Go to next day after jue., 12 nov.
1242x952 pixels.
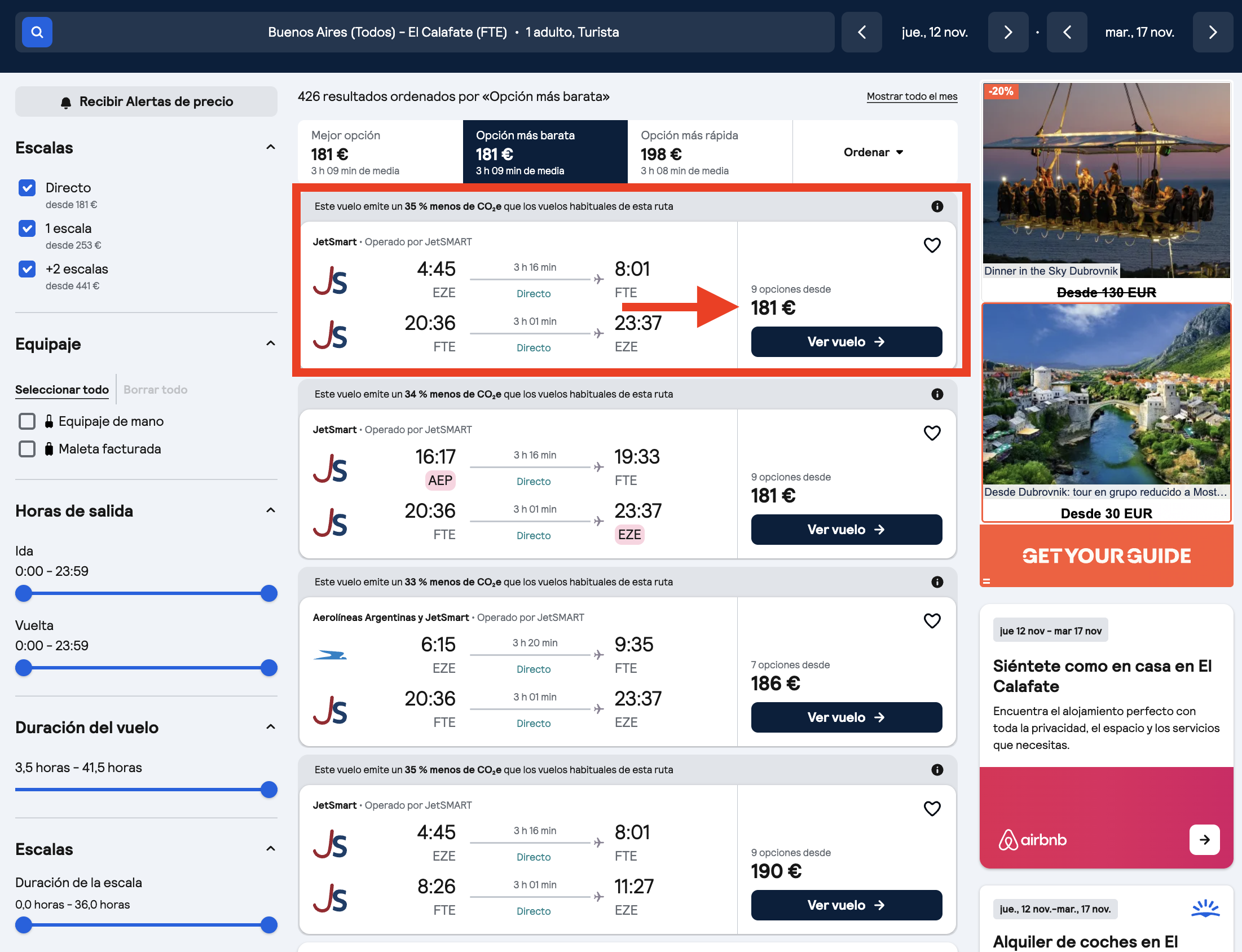[x=1007, y=32]
